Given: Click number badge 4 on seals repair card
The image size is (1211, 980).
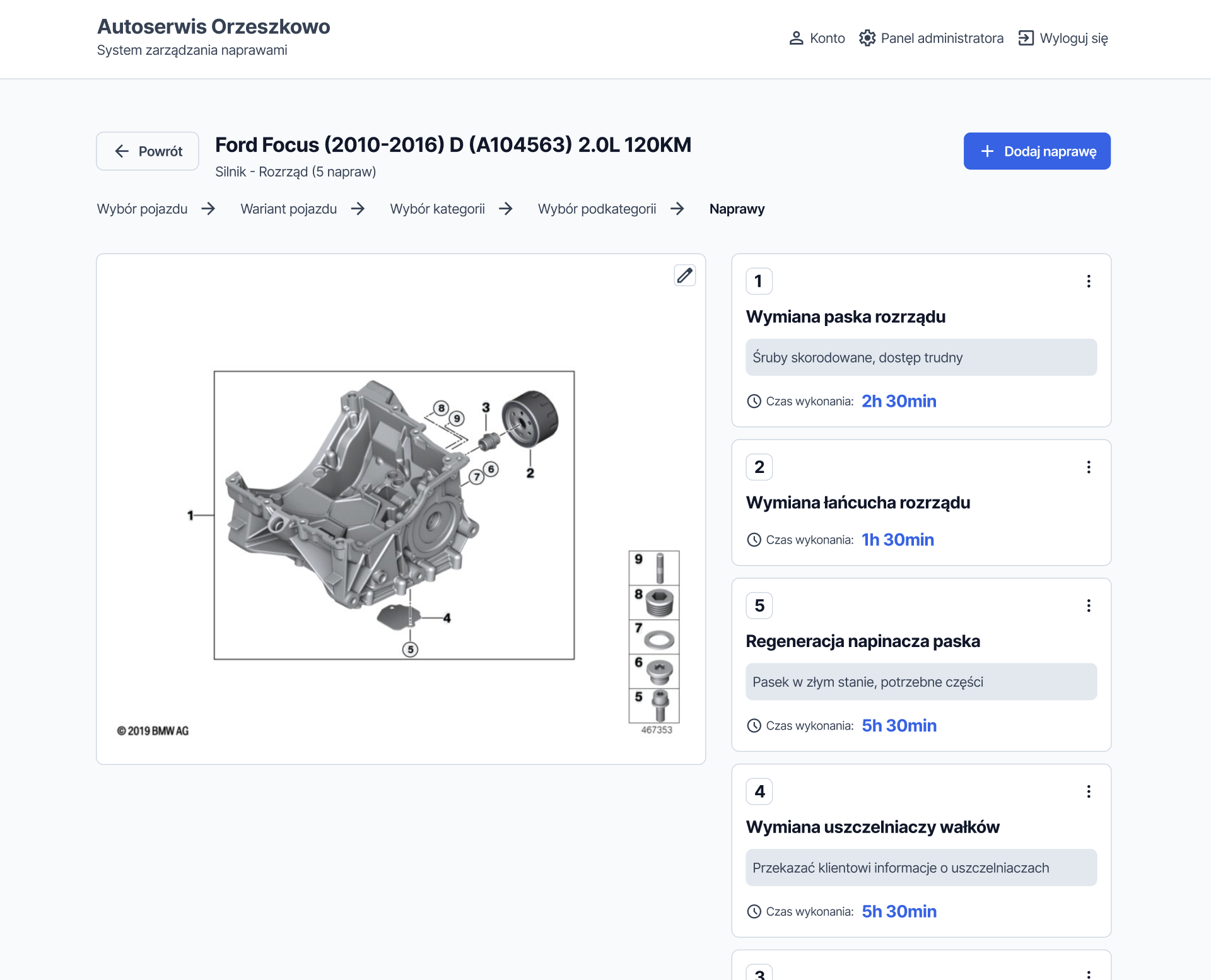Looking at the screenshot, I should 759,791.
